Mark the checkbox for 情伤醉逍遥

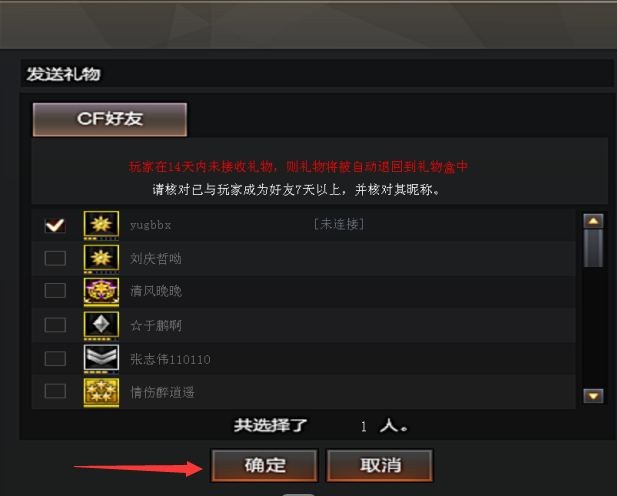55,391
